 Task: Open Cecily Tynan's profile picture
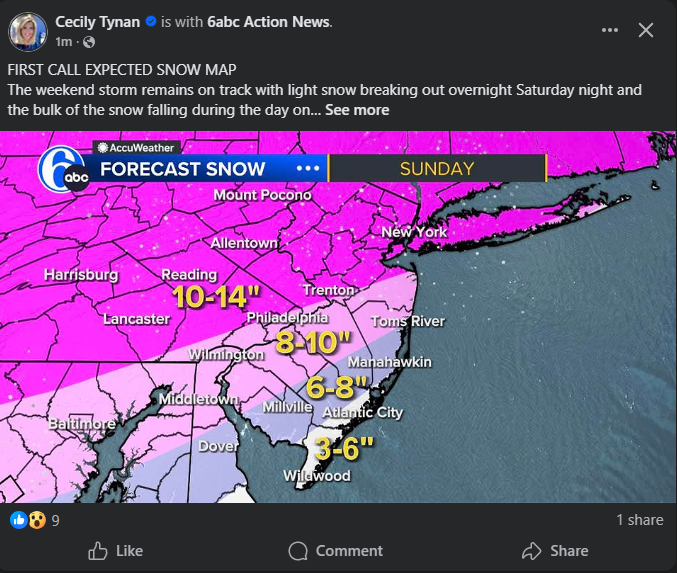click(x=28, y=31)
